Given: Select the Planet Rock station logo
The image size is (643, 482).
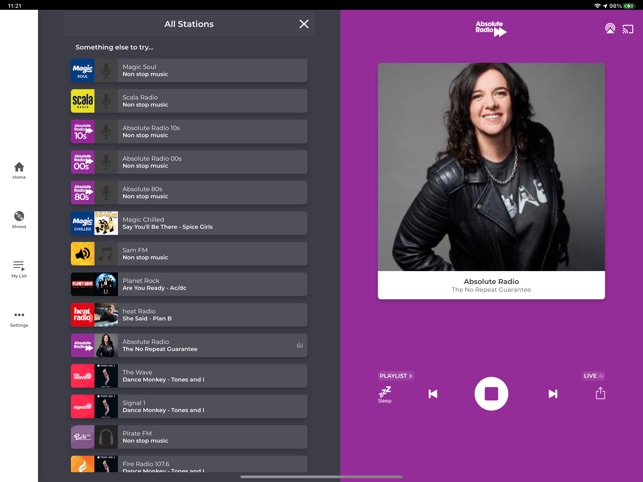Looking at the screenshot, I should tap(82, 284).
